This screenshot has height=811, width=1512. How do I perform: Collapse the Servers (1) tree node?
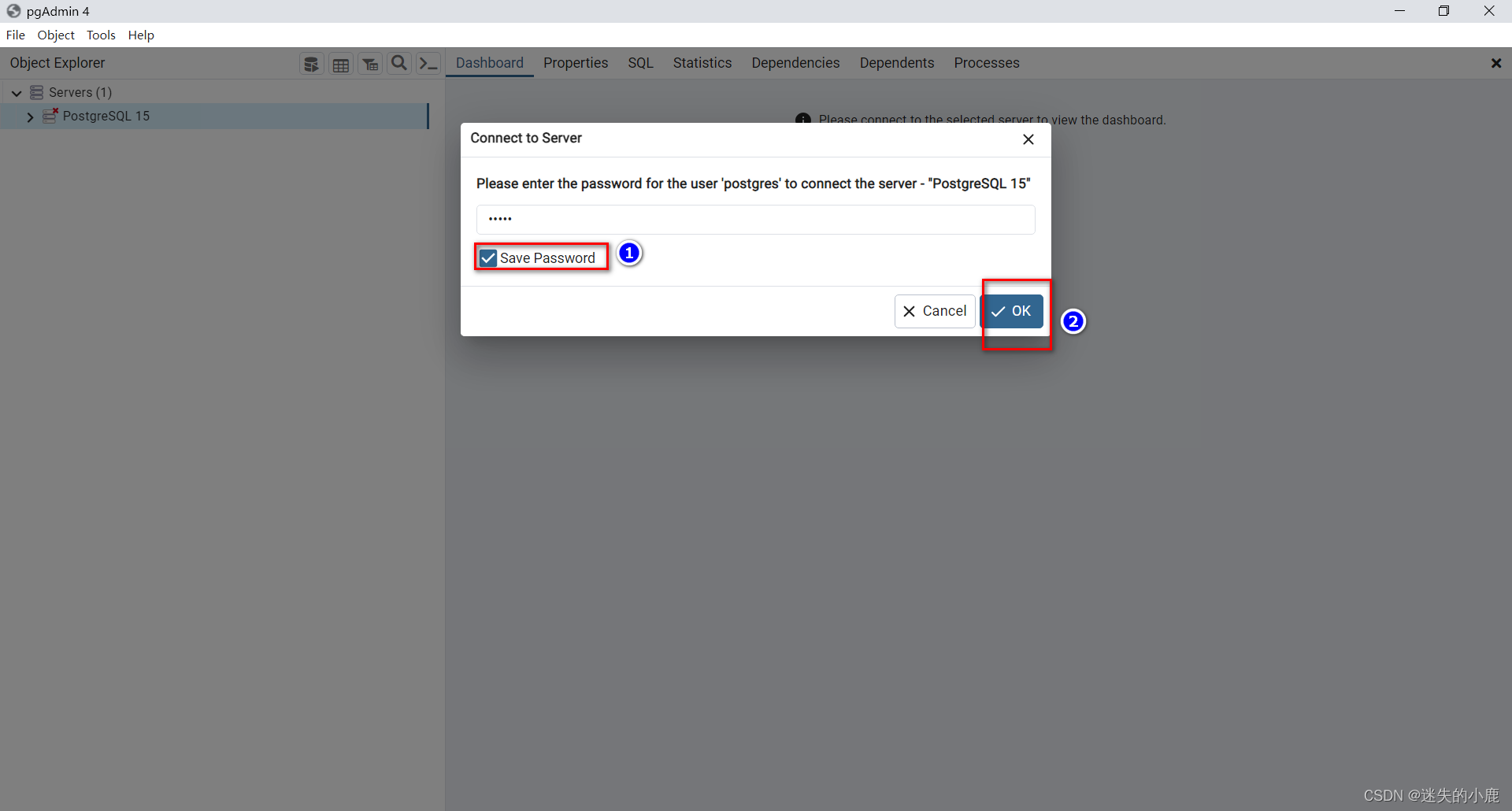point(17,93)
